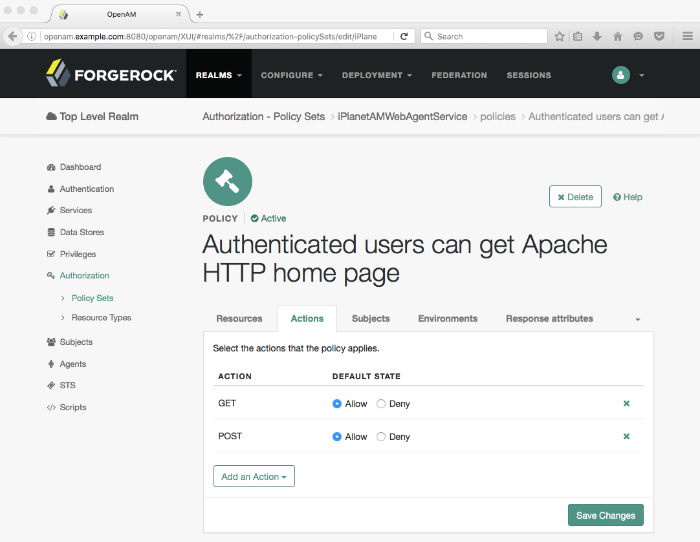This screenshot has height=542, width=700.
Task: Click the Subjects group icon
Action: [51, 342]
